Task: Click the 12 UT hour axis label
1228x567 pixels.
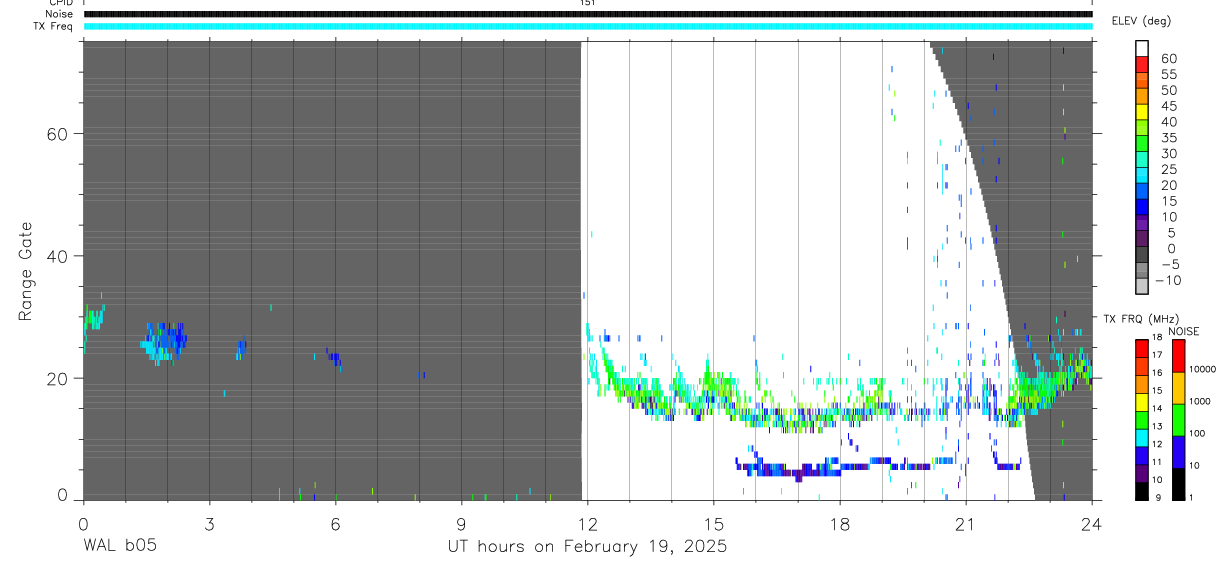Action: [x=587, y=523]
